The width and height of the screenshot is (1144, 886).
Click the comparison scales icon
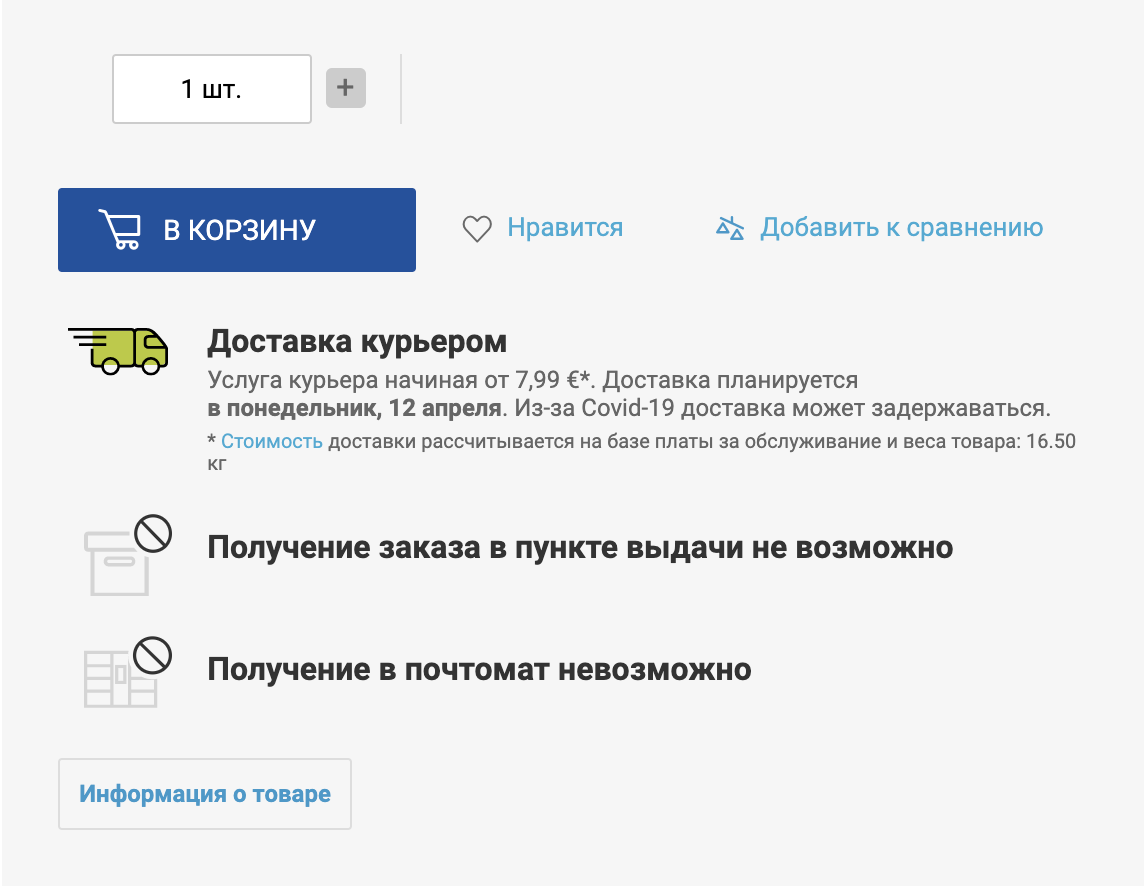point(730,228)
